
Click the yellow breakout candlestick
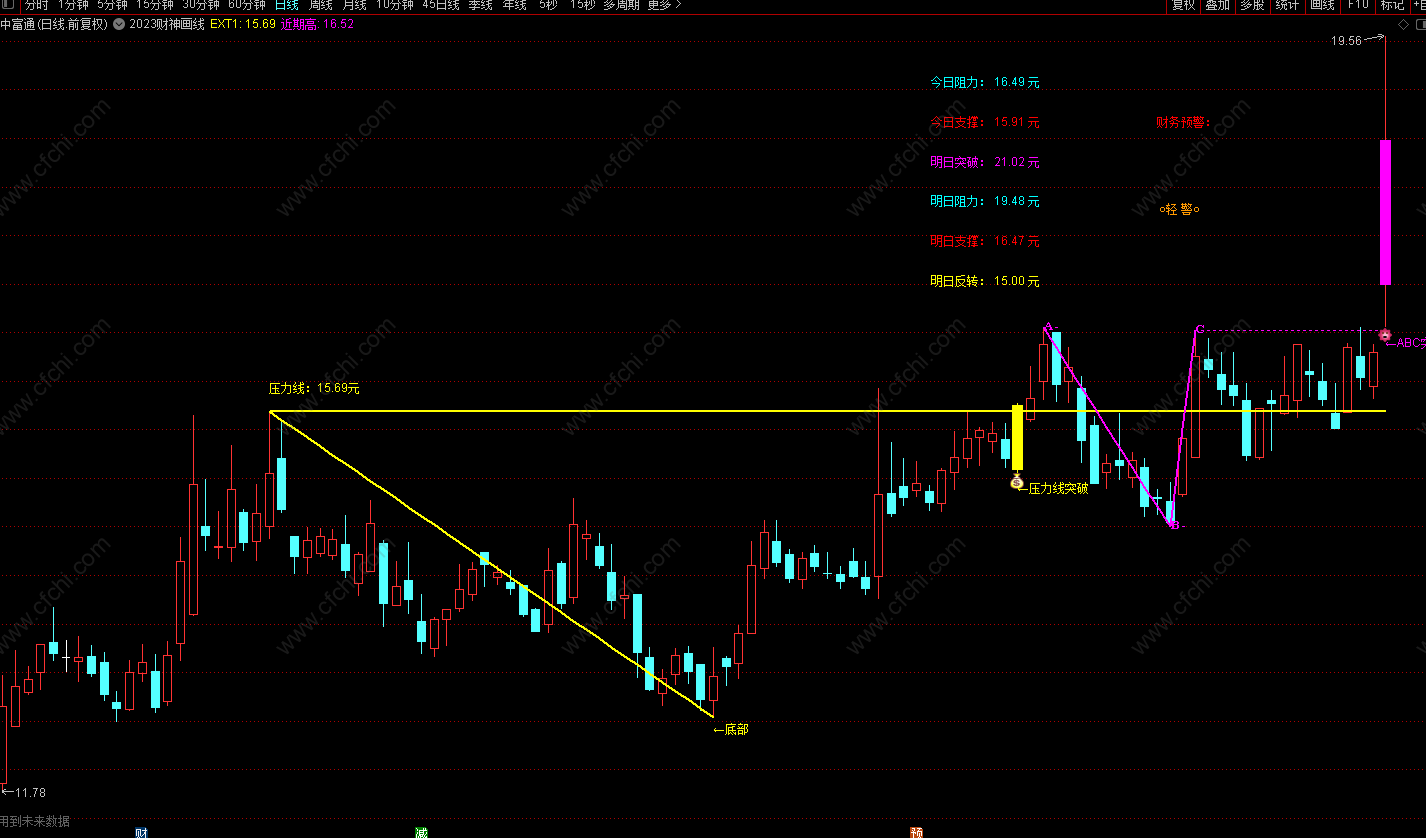(1018, 437)
